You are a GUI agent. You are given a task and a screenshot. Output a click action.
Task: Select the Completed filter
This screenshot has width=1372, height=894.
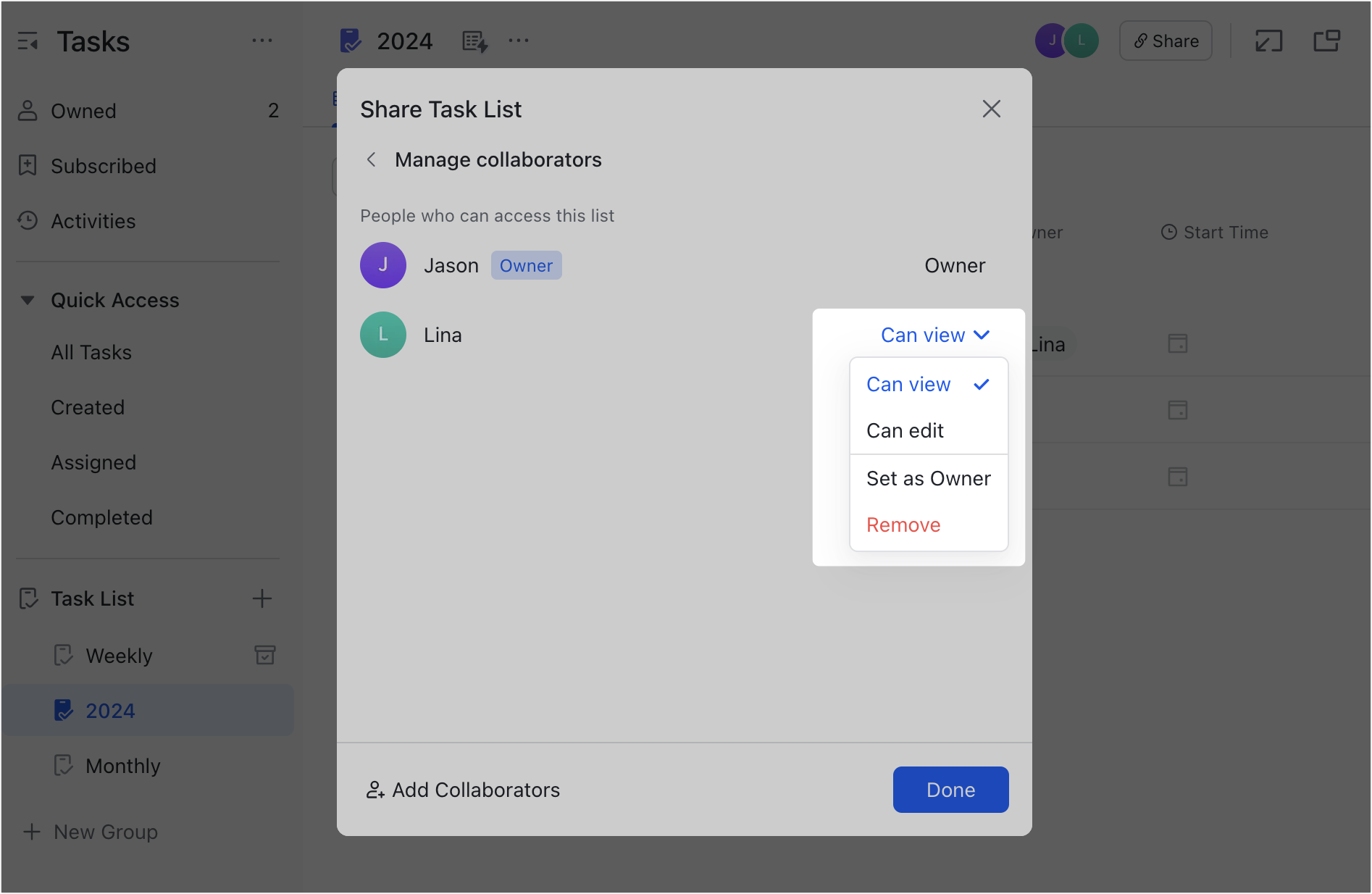click(101, 517)
